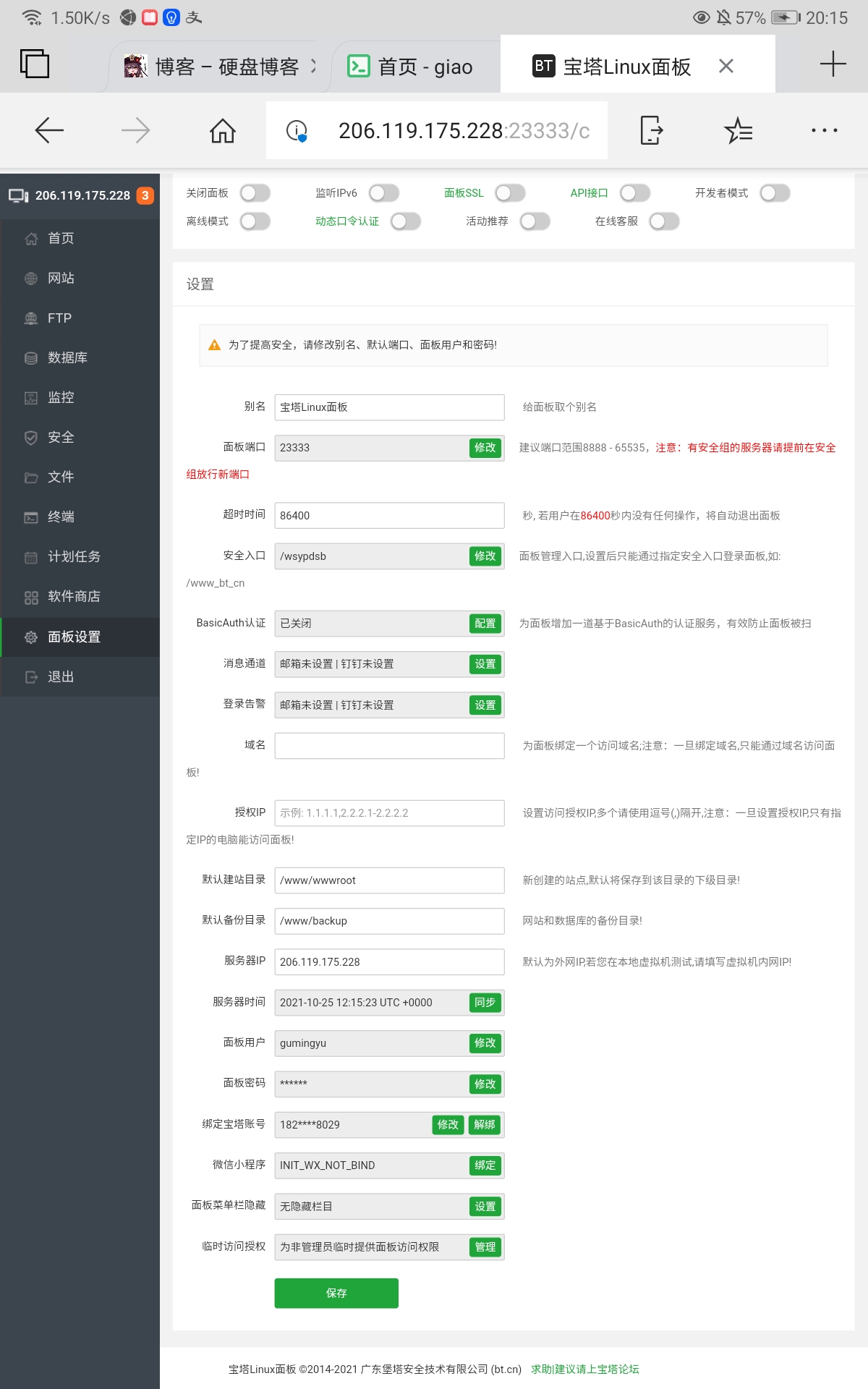Click the 默认建站目录 input field
Image resolution: width=868 pixels, height=1389 pixels.
coord(389,880)
